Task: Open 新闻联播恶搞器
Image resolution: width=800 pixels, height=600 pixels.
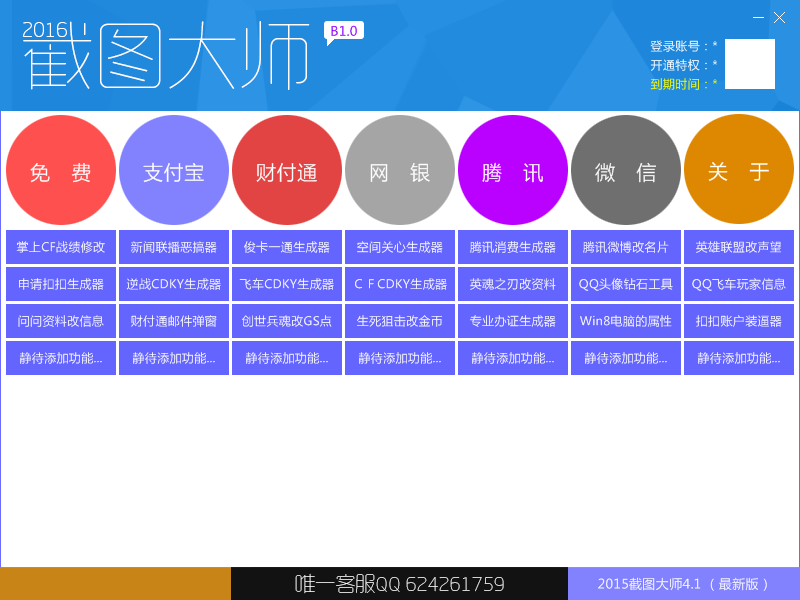Action: coord(174,247)
